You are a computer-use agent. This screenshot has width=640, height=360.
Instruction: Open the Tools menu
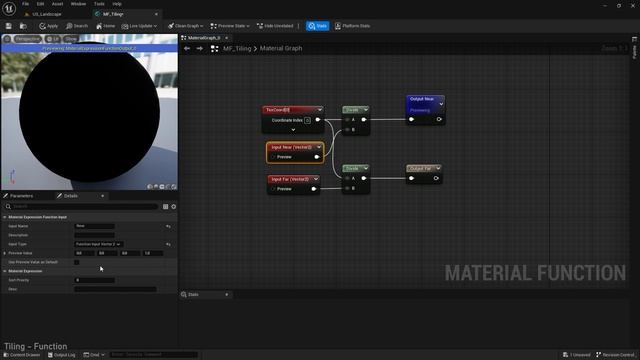[99, 4]
